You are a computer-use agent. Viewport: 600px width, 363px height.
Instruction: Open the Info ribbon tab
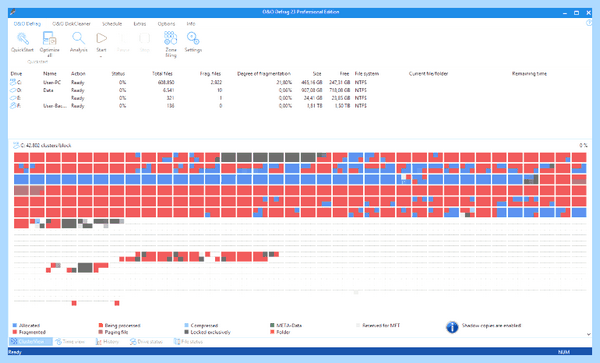[191, 24]
